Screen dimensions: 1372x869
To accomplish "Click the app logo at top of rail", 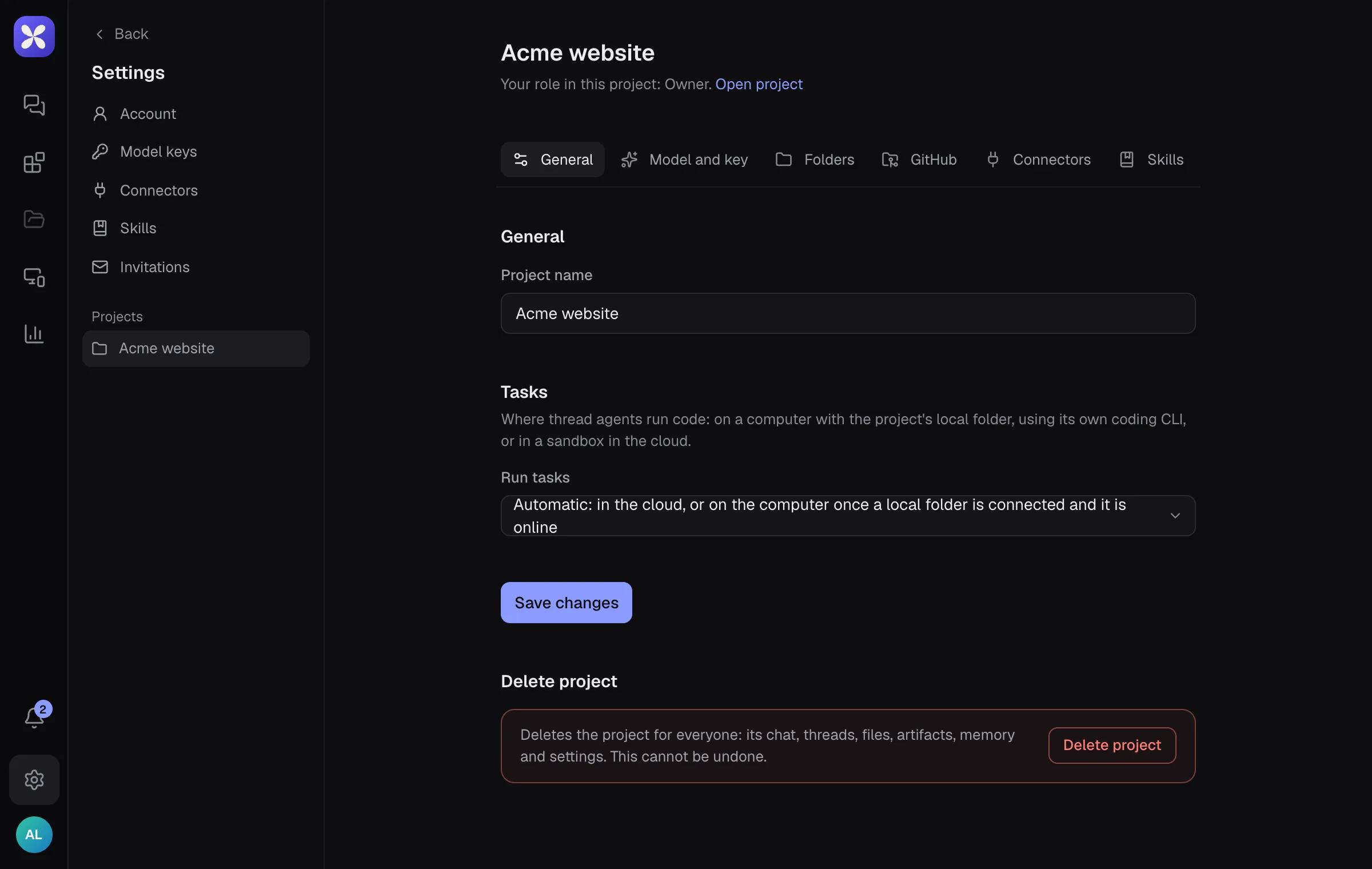I will (x=34, y=37).
